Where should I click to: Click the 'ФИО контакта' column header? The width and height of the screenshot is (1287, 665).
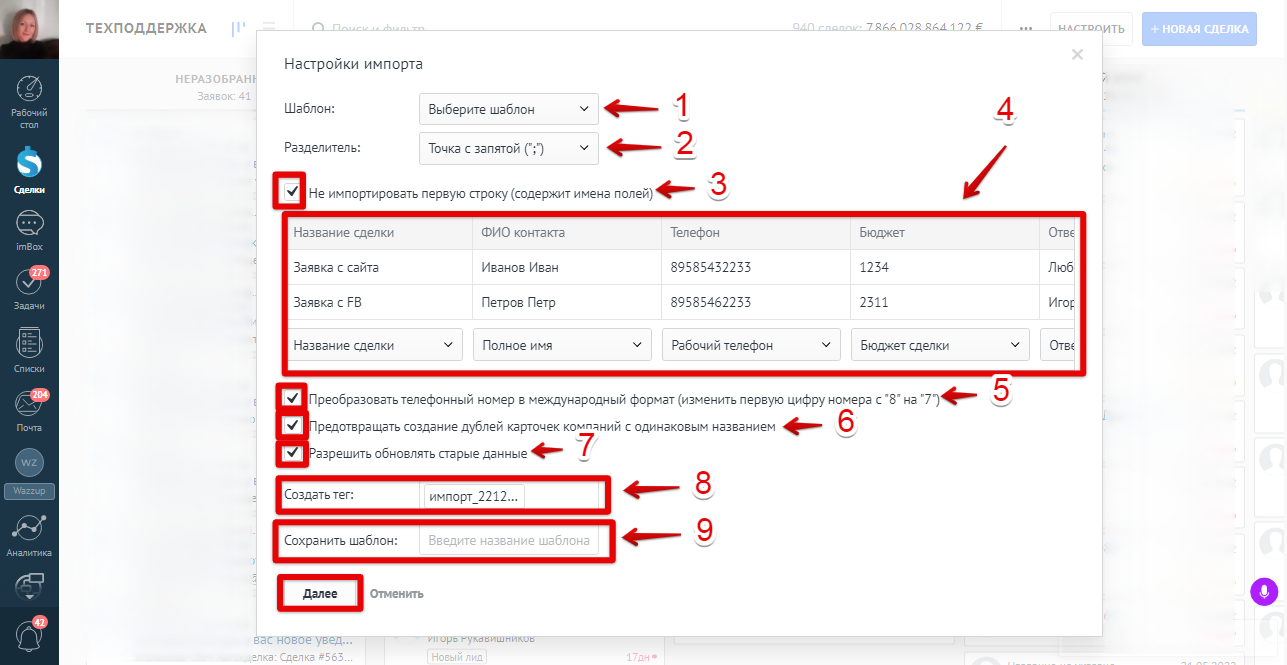pyautogui.click(x=566, y=232)
